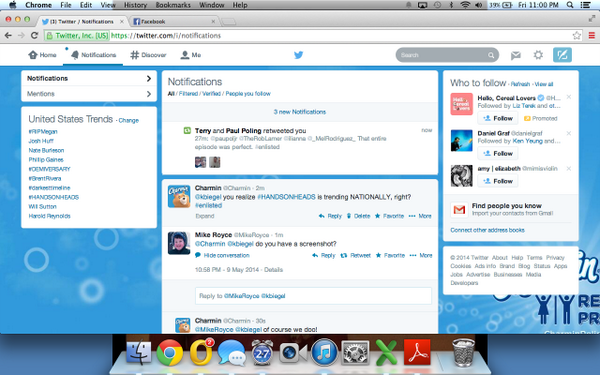
Task: Open the settings gear menu in Twitter
Action: pyautogui.click(x=538, y=55)
